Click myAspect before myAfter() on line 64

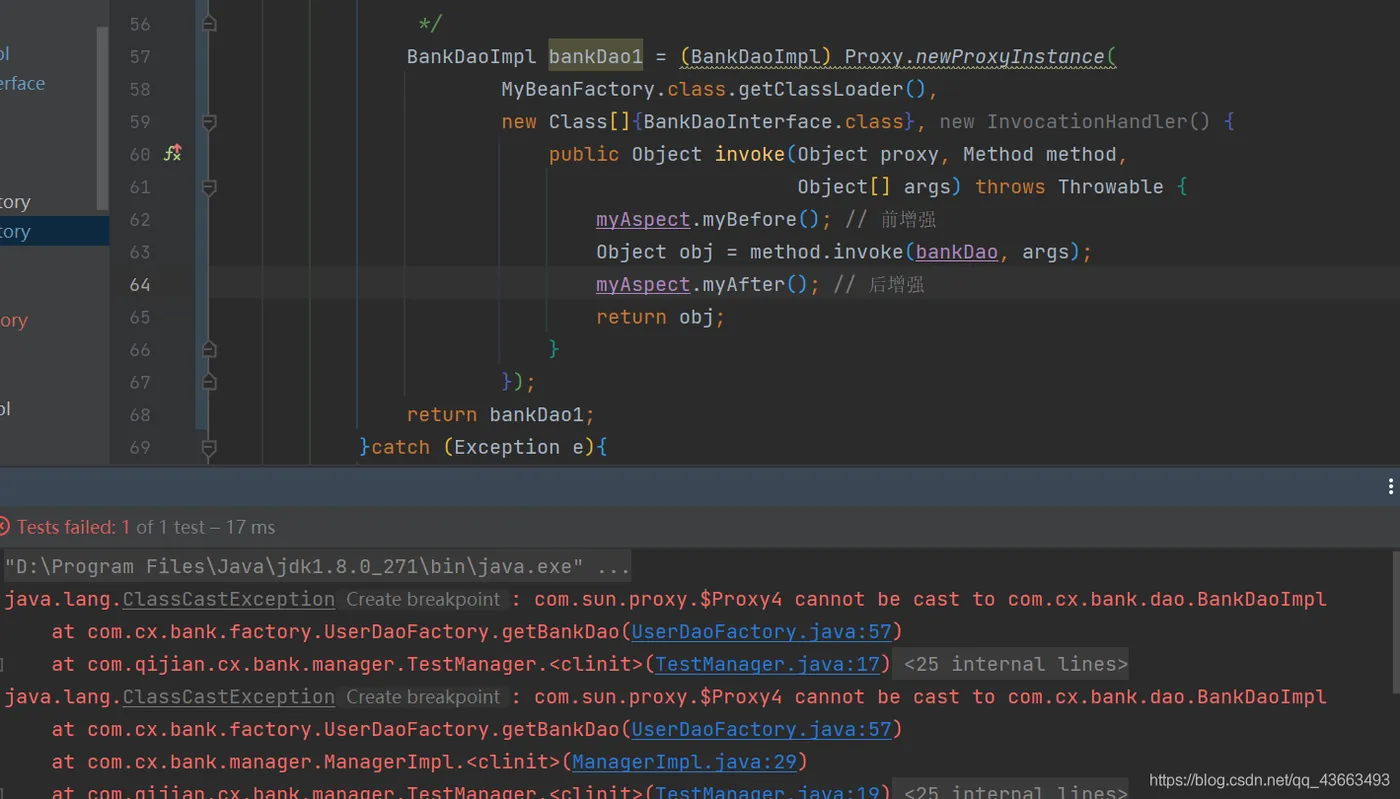tap(643, 285)
